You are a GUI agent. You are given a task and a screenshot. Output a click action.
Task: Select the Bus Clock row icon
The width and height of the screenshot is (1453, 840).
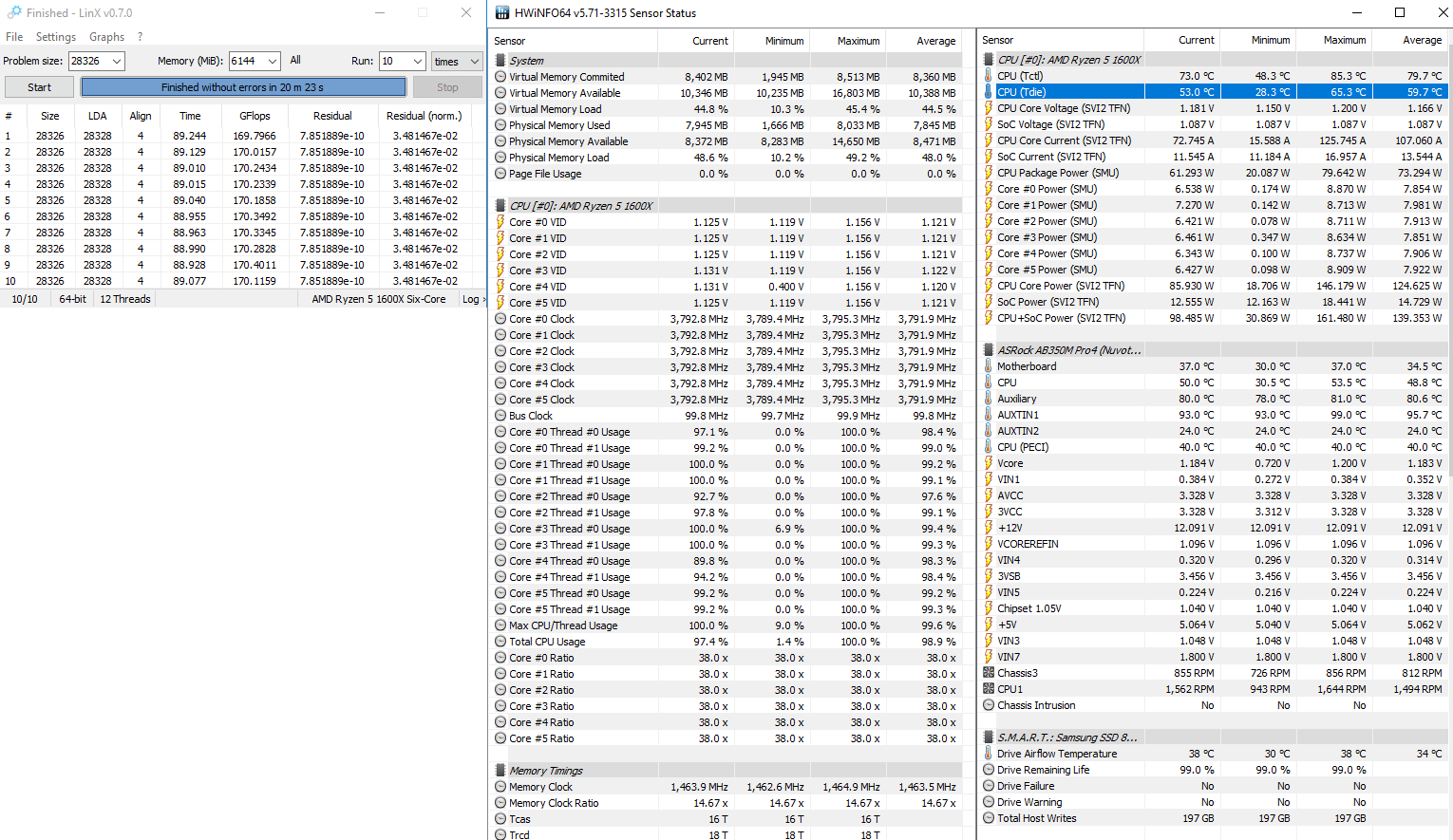(x=500, y=416)
